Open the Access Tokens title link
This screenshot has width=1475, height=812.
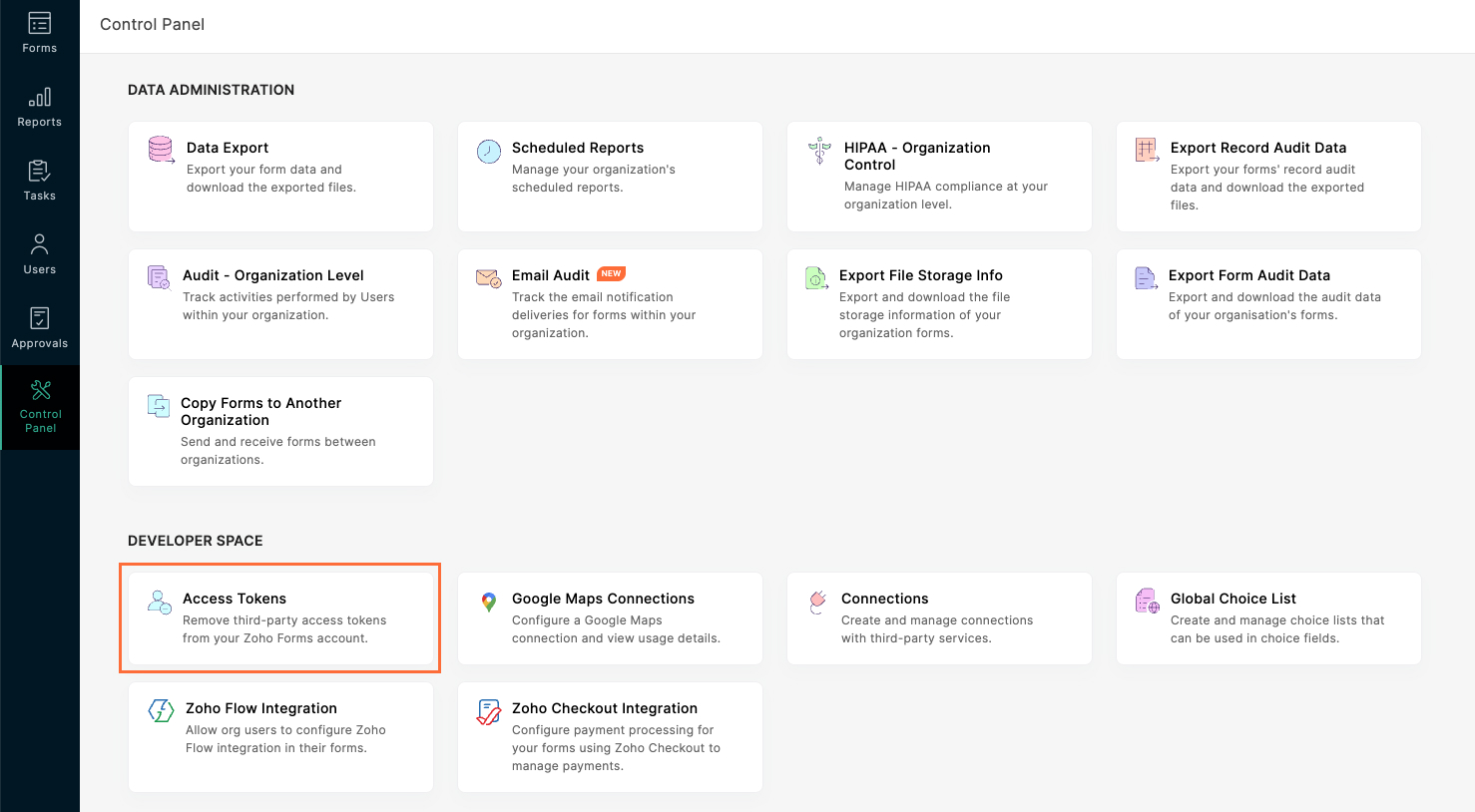click(235, 599)
